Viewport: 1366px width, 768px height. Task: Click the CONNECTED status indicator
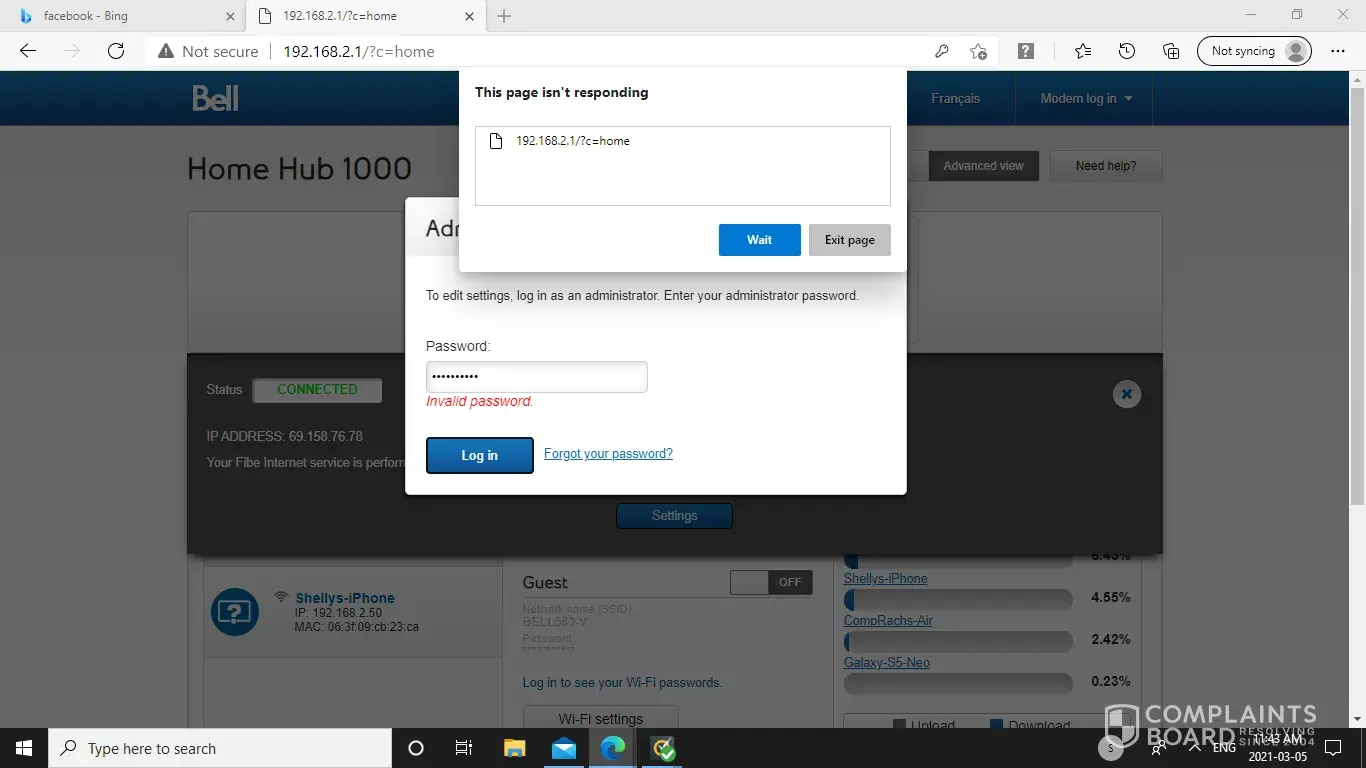(x=317, y=390)
